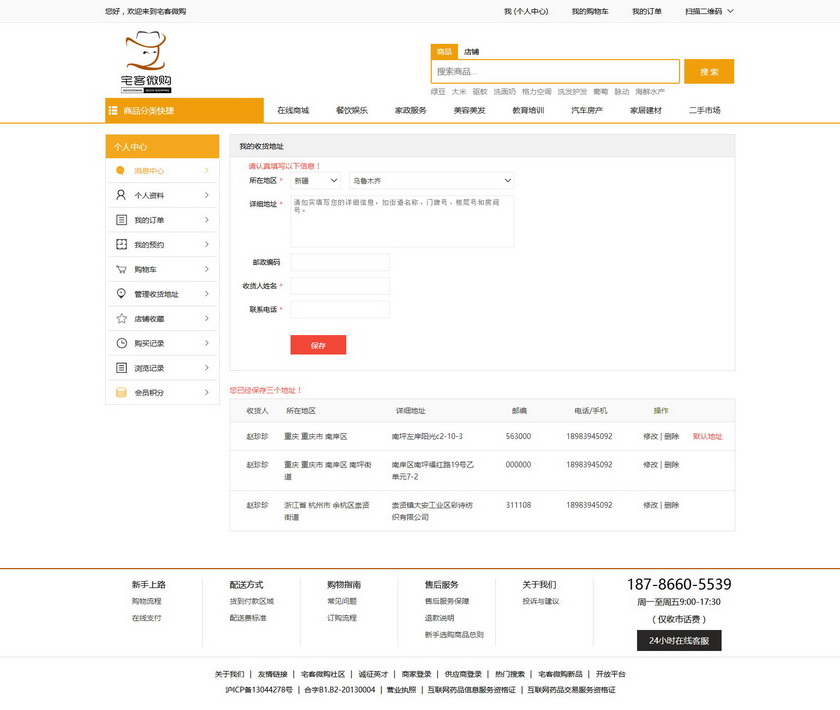Viewport: 840px width, 710px height.
Task: Click 删除 for the 563000 address row
Action: (672, 436)
